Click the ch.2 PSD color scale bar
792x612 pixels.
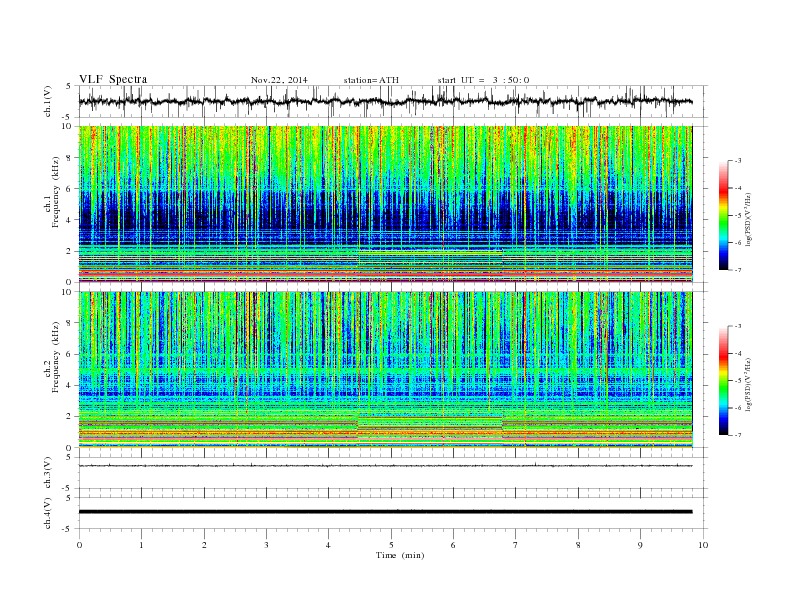(x=724, y=381)
